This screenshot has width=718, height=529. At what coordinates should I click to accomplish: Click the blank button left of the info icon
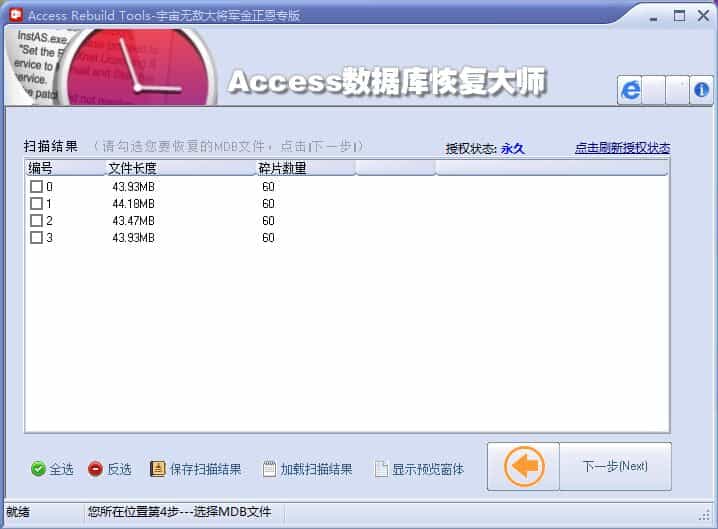point(677,90)
